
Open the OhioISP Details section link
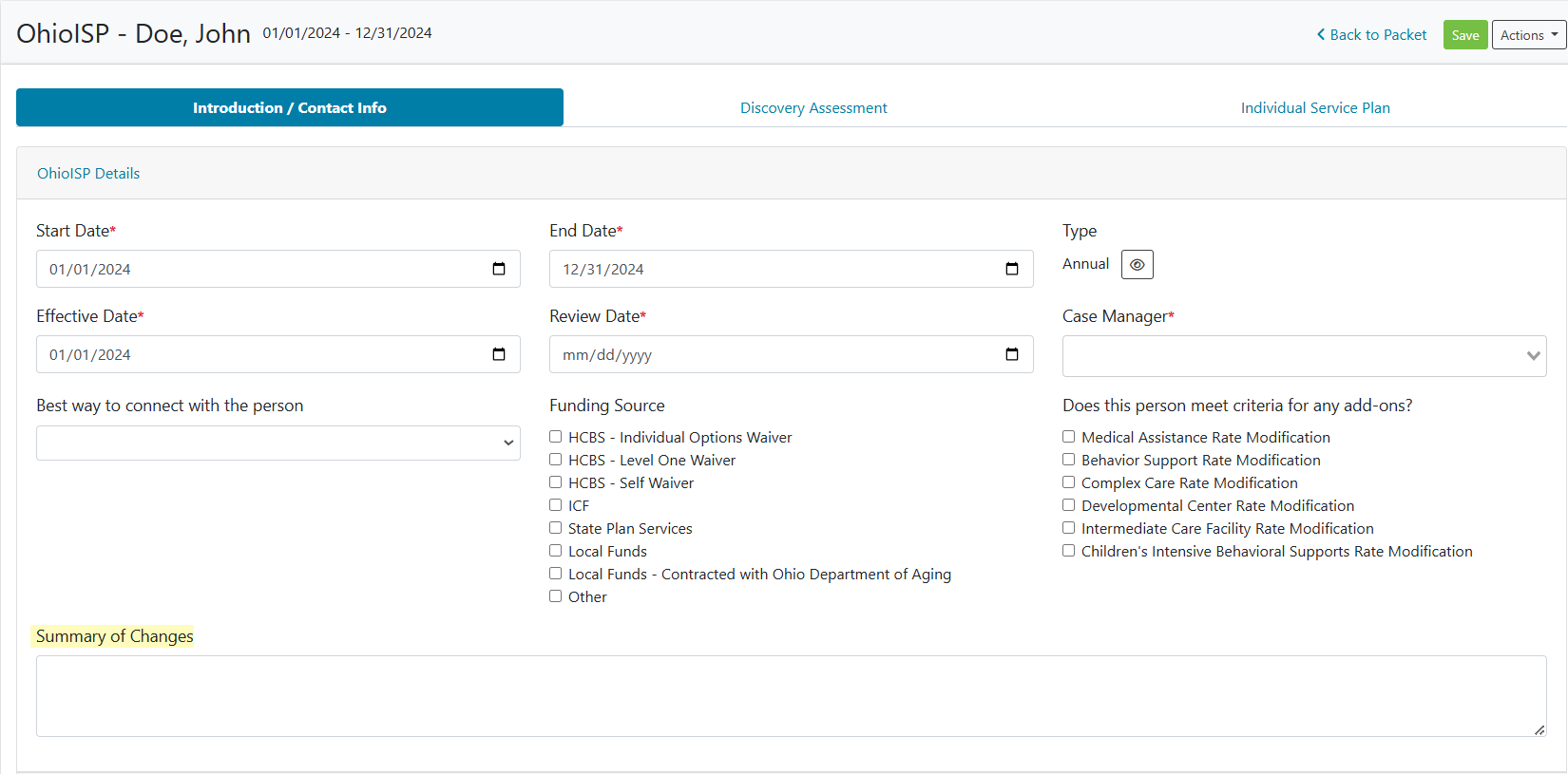click(x=88, y=174)
